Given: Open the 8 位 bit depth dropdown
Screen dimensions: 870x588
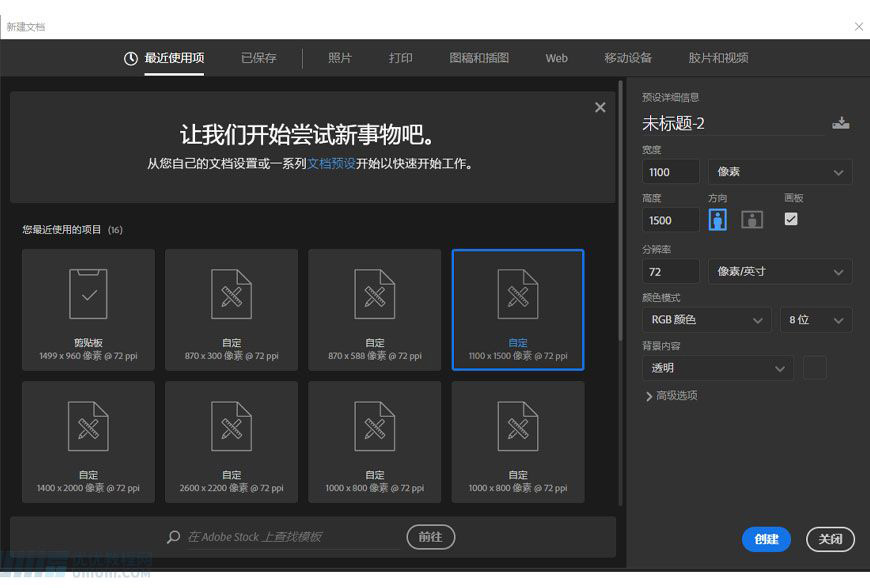Looking at the screenshot, I should pyautogui.click(x=816, y=319).
